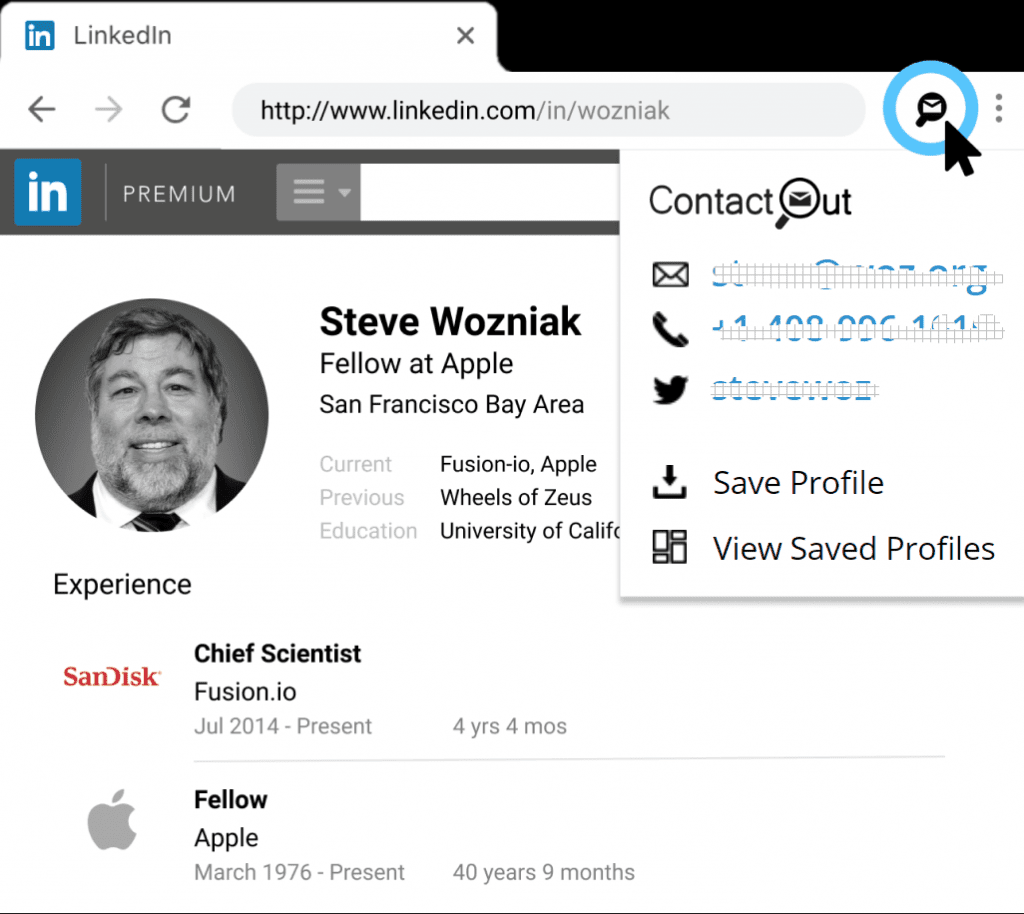Click the envelope email icon in ContactOut
Screen dimensions: 1024x914
670,275
